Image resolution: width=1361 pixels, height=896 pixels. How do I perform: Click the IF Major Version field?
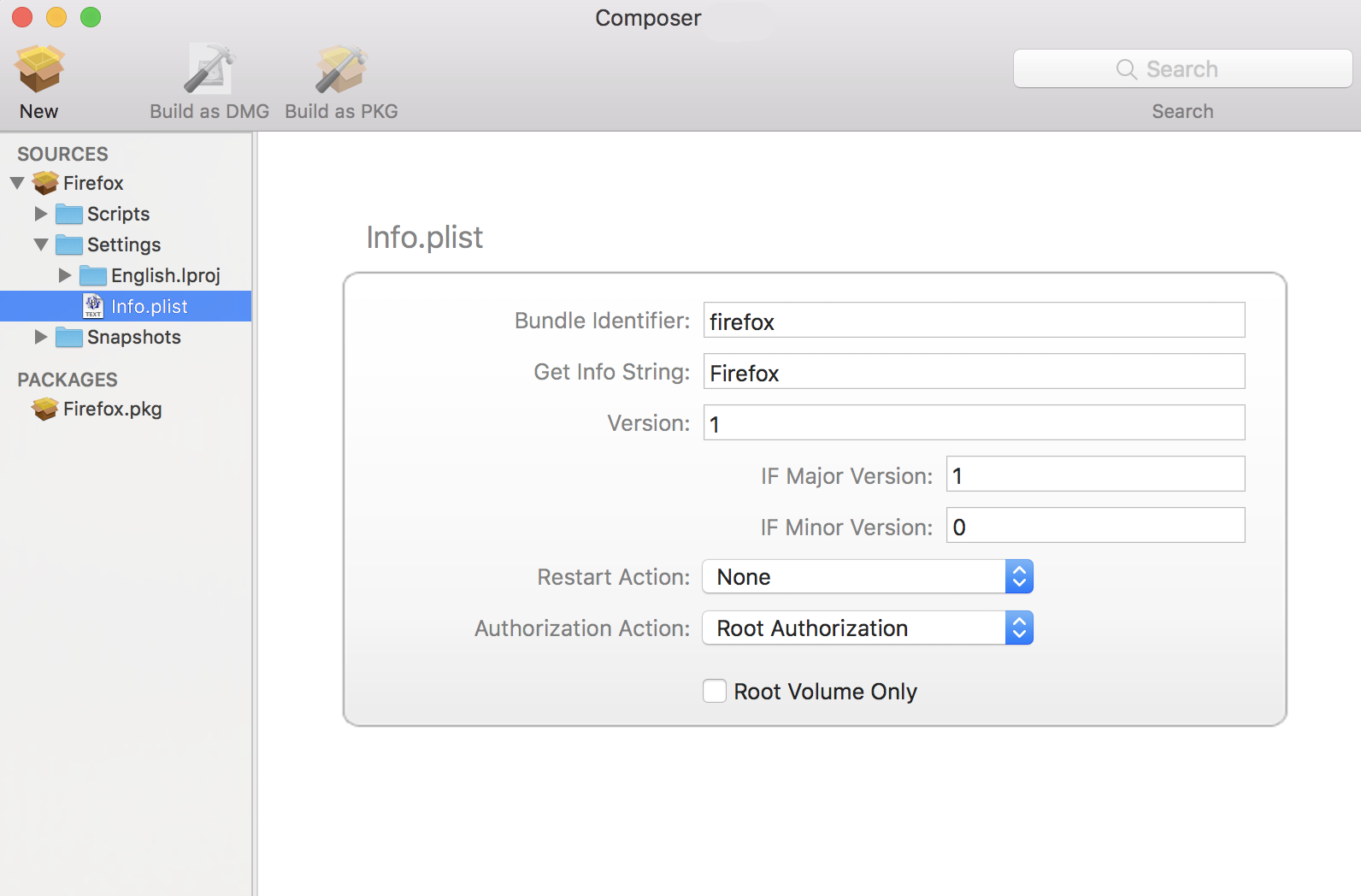tap(1094, 475)
